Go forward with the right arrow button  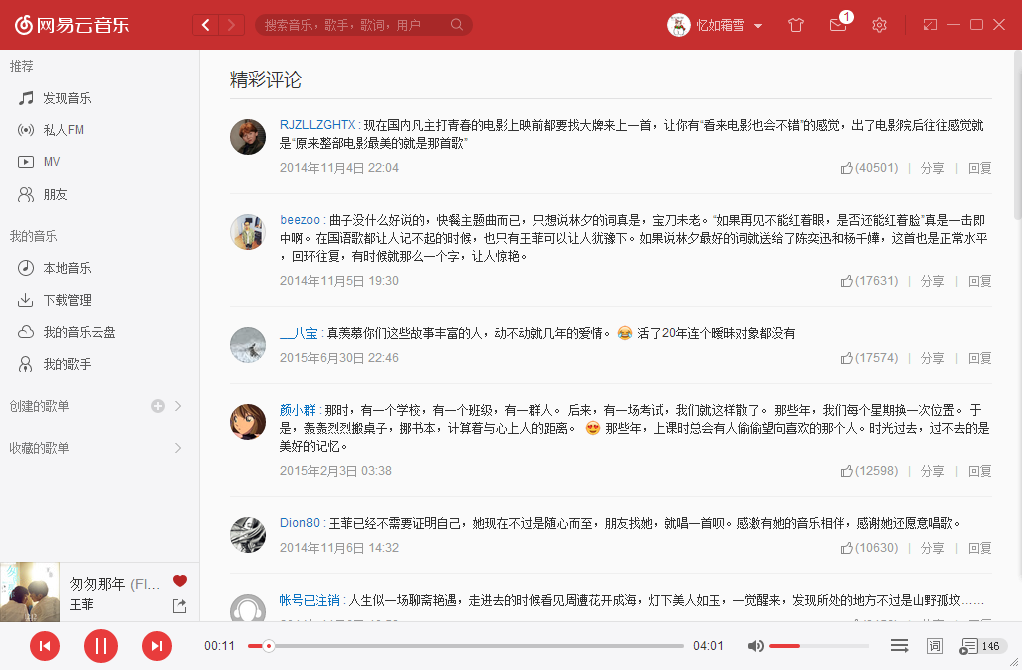(x=231, y=25)
